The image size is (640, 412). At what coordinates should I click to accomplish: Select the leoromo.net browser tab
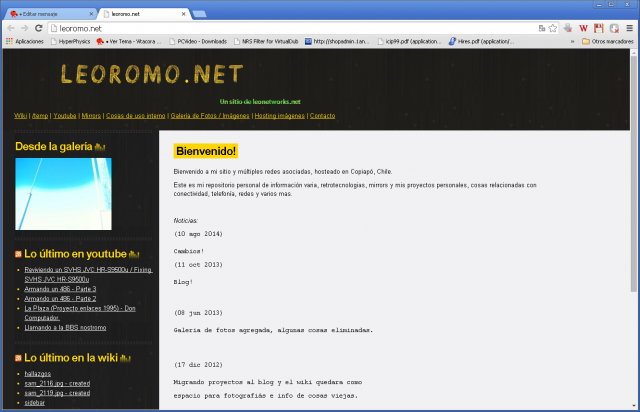(140, 13)
